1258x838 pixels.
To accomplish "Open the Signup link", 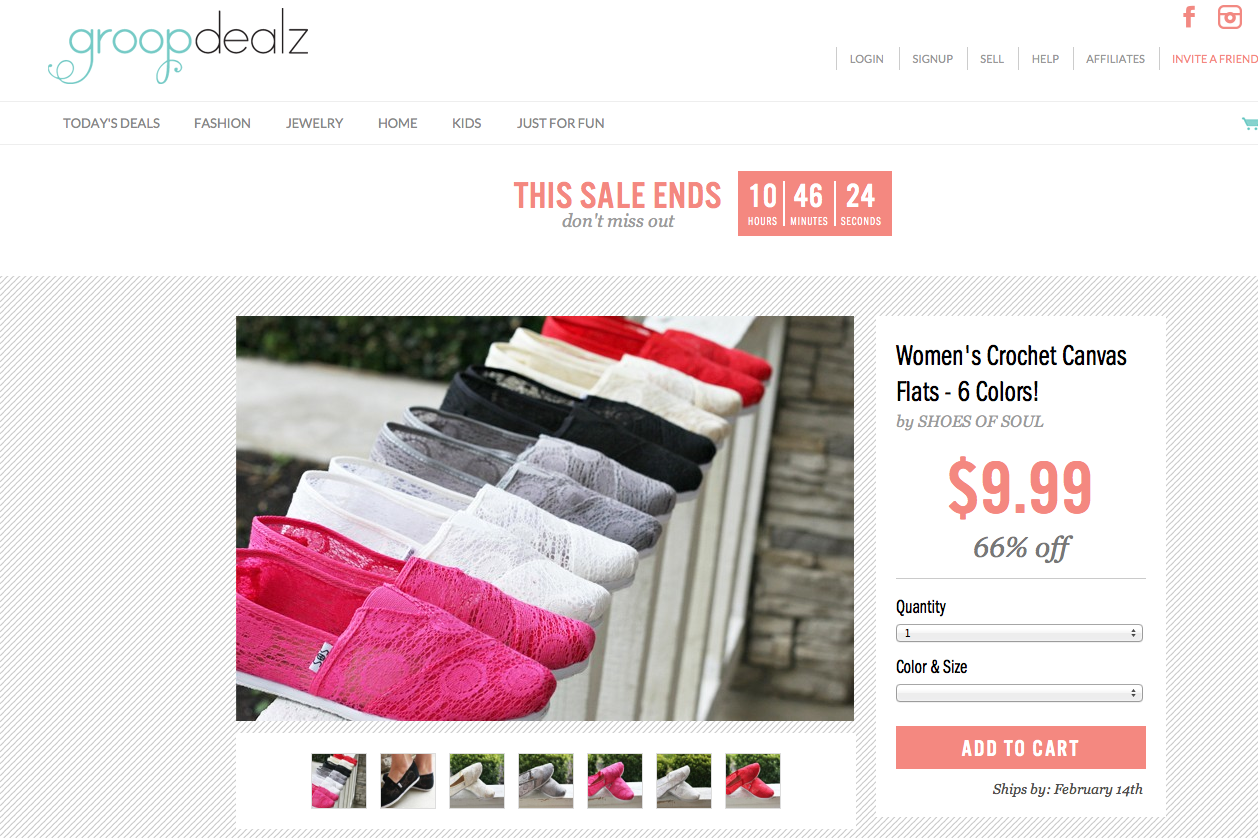I will click(x=932, y=59).
